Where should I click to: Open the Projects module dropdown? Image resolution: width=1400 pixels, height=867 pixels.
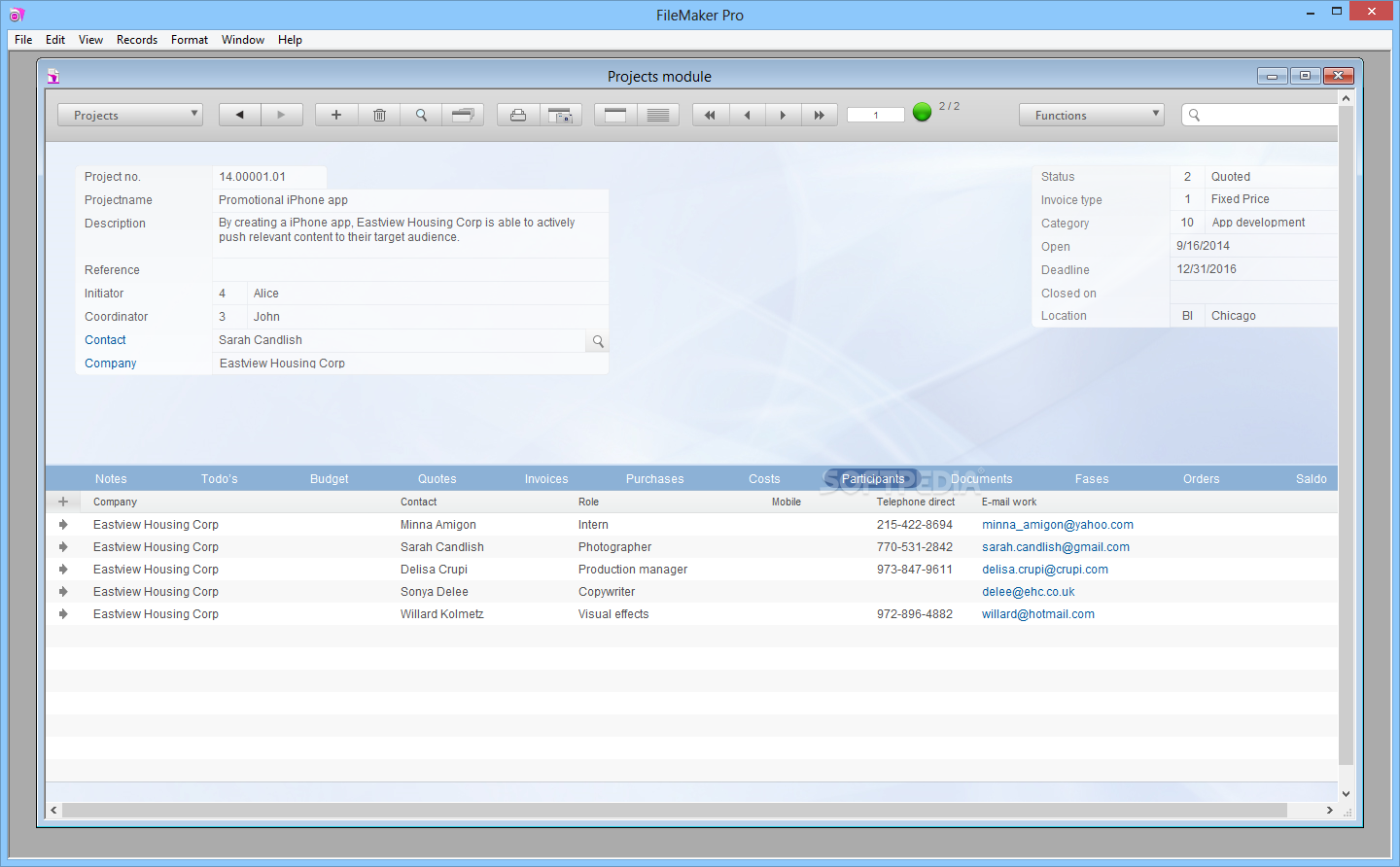(130, 115)
